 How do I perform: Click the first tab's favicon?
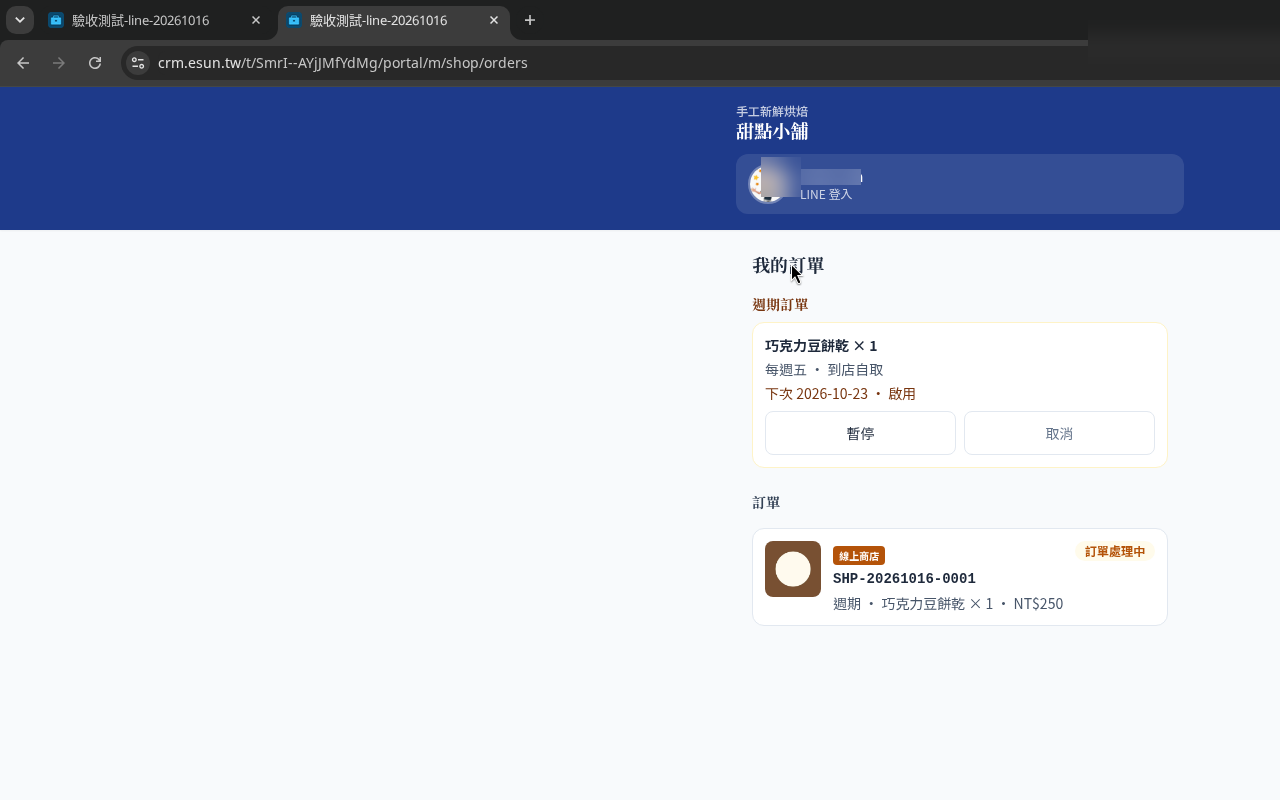(x=56, y=20)
